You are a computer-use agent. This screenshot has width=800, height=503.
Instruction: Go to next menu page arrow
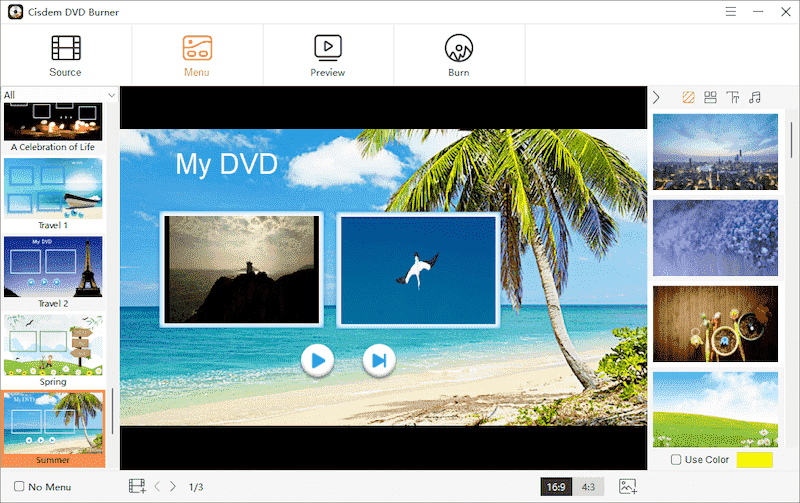click(x=173, y=487)
